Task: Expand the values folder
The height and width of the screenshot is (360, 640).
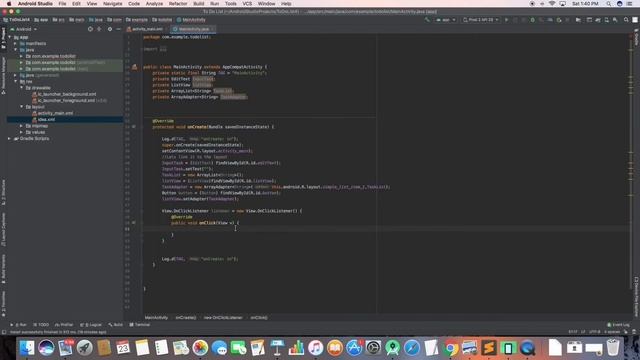Action: (x=22, y=132)
